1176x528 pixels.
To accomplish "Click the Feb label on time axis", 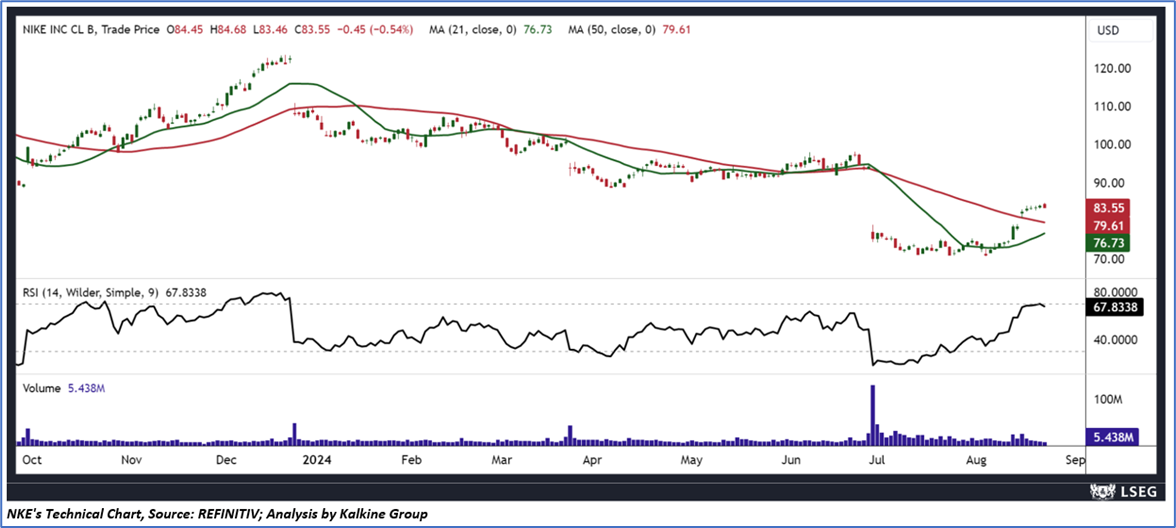I will 413,458.
